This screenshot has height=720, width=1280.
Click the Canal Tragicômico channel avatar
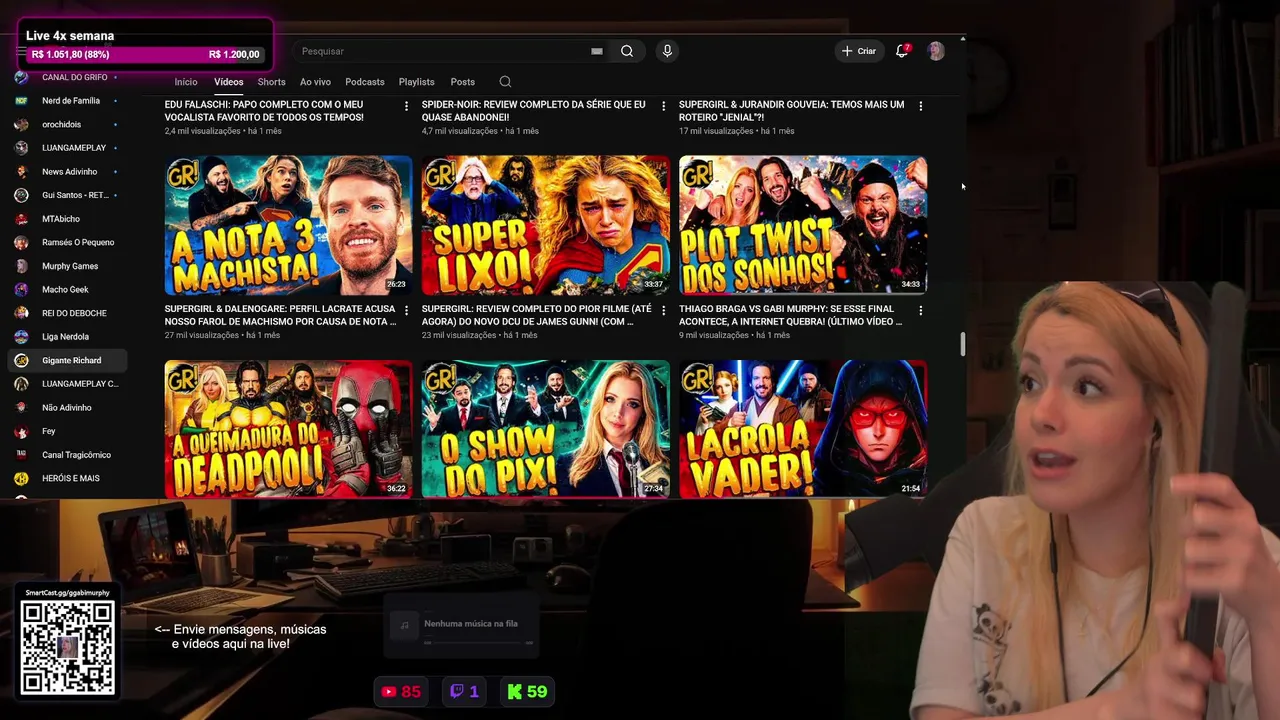(21, 455)
